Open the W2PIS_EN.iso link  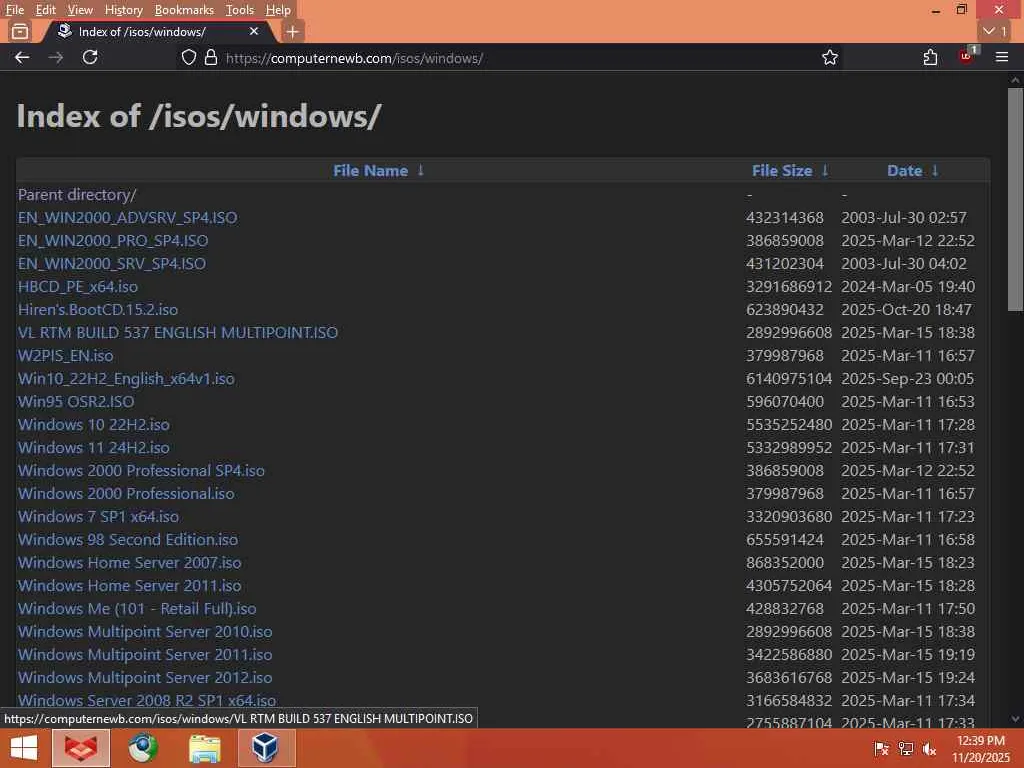[x=65, y=355]
